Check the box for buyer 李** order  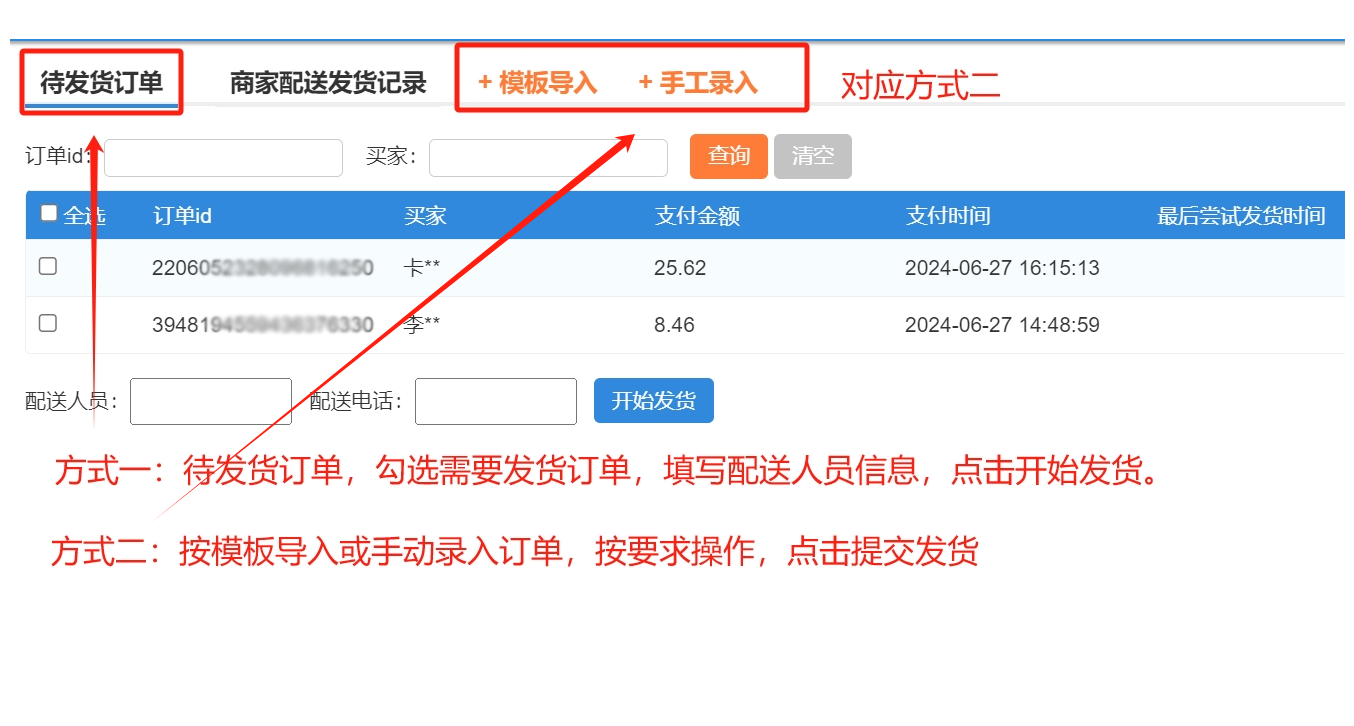pyautogui.click(x=47, y=323)
